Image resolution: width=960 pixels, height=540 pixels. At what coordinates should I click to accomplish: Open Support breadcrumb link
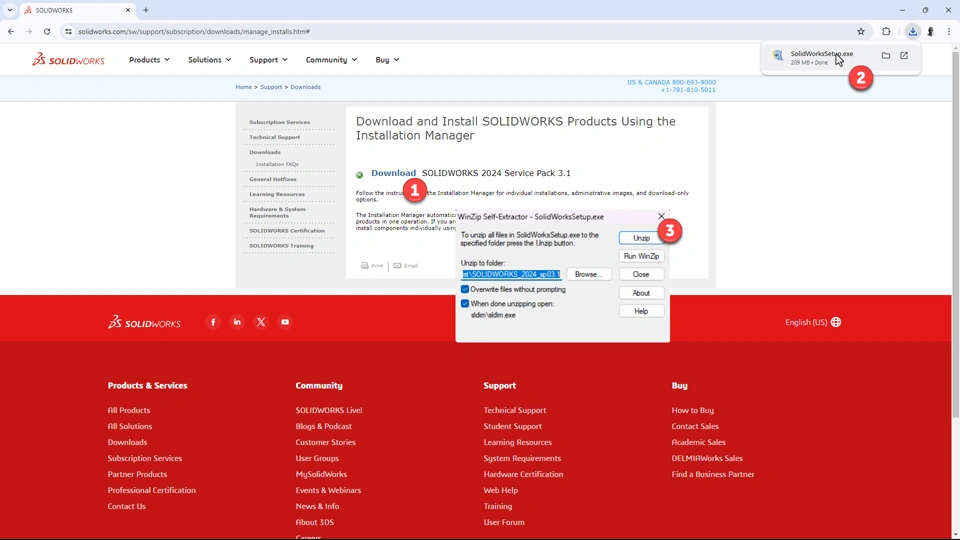(x=271, y=87)
